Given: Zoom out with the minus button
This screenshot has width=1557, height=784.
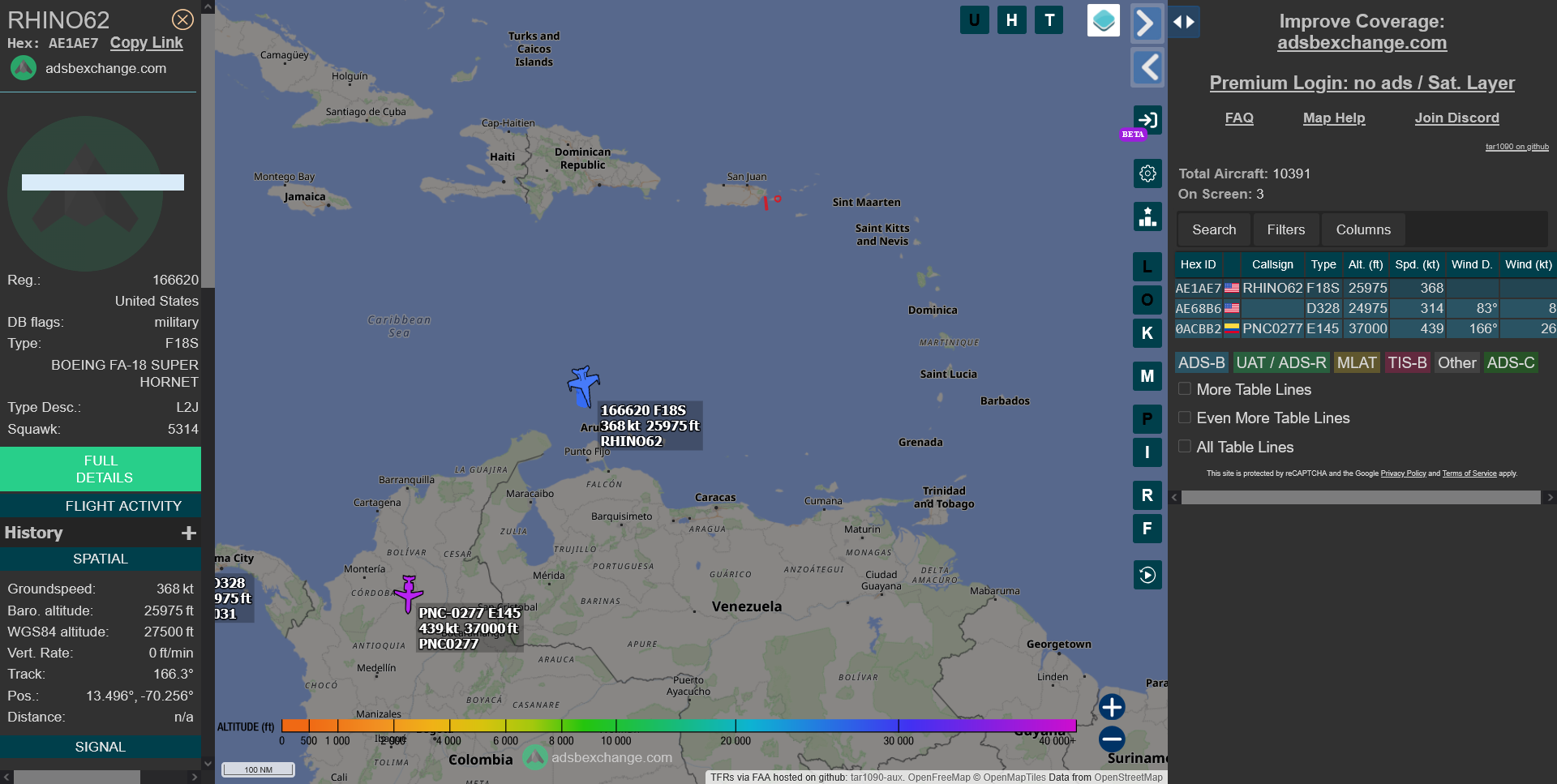Looking at the screenshot, I should tap(1112, 739).
